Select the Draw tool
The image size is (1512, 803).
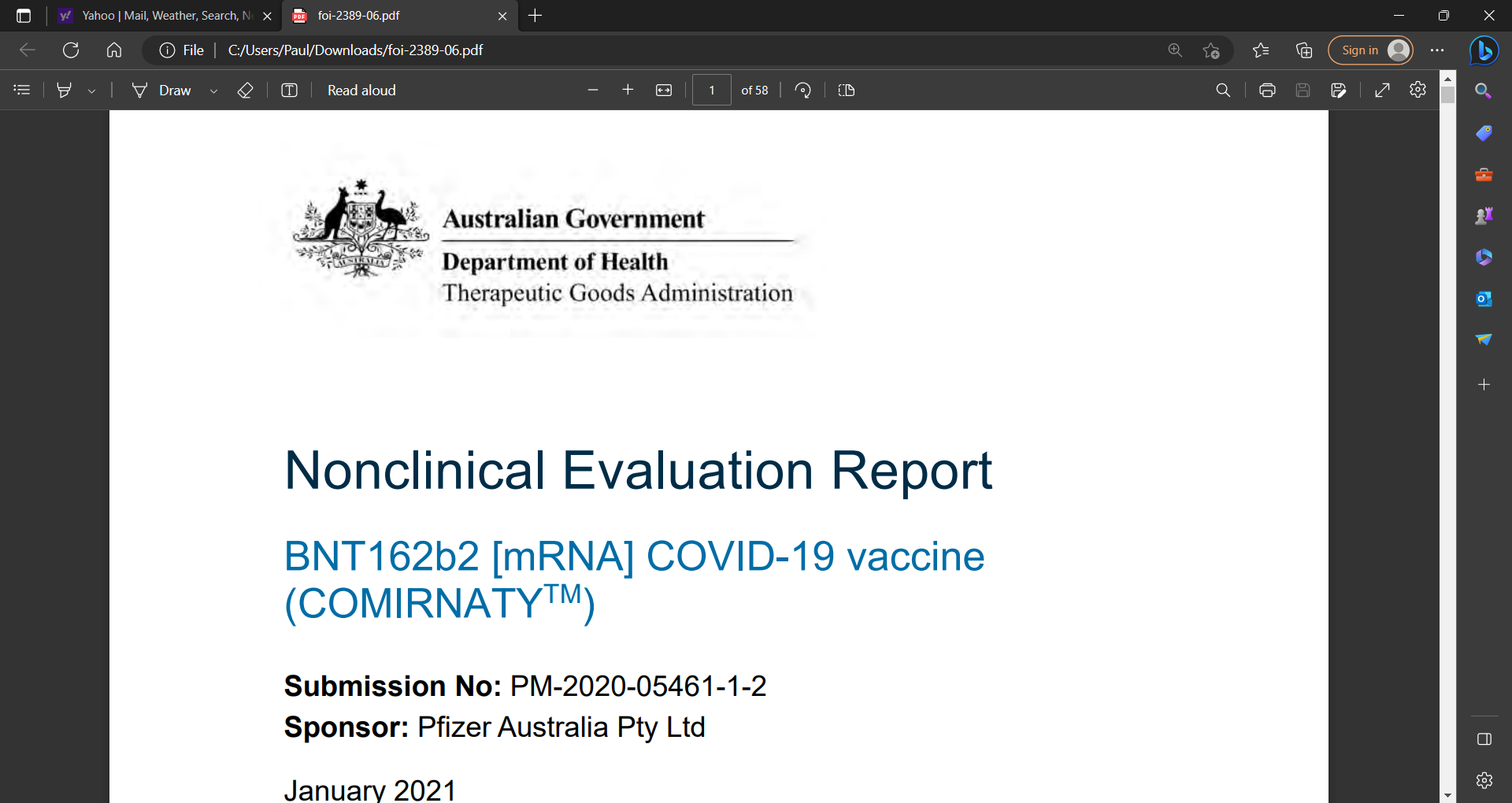coord(163,91)
